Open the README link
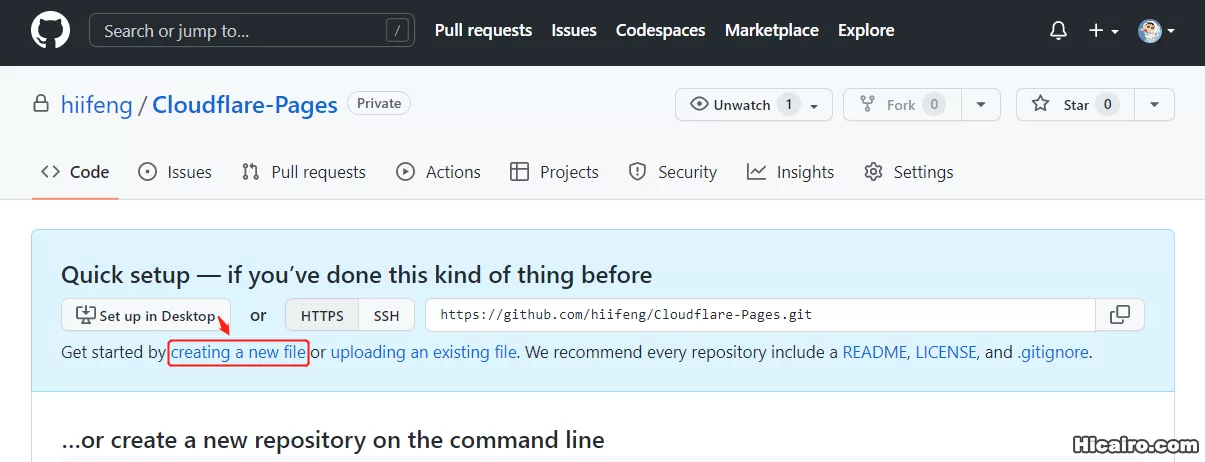This screenshot has height=462, width=1205. coord(875,352)
